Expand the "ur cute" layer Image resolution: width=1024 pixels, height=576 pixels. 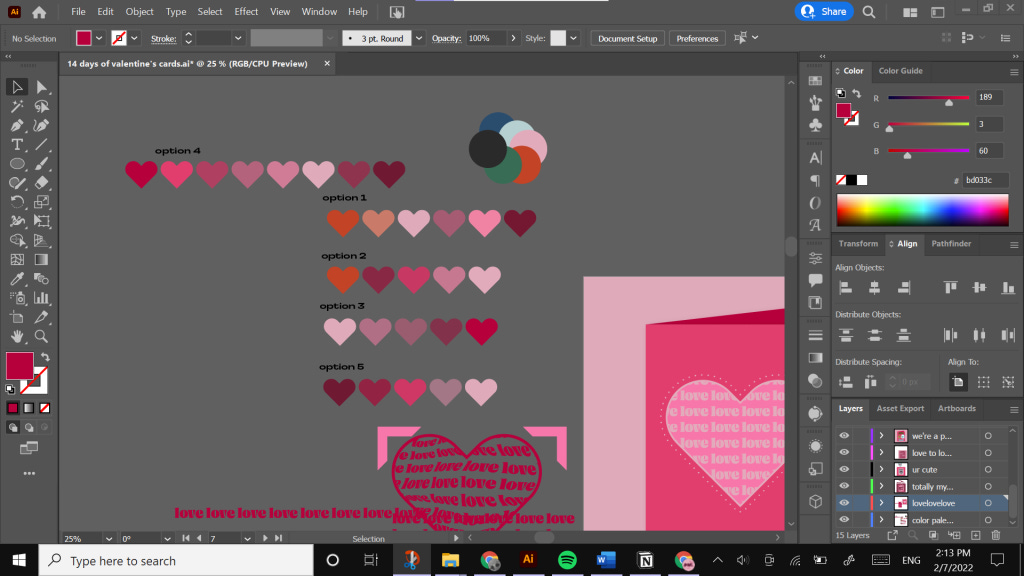(881, 470)
